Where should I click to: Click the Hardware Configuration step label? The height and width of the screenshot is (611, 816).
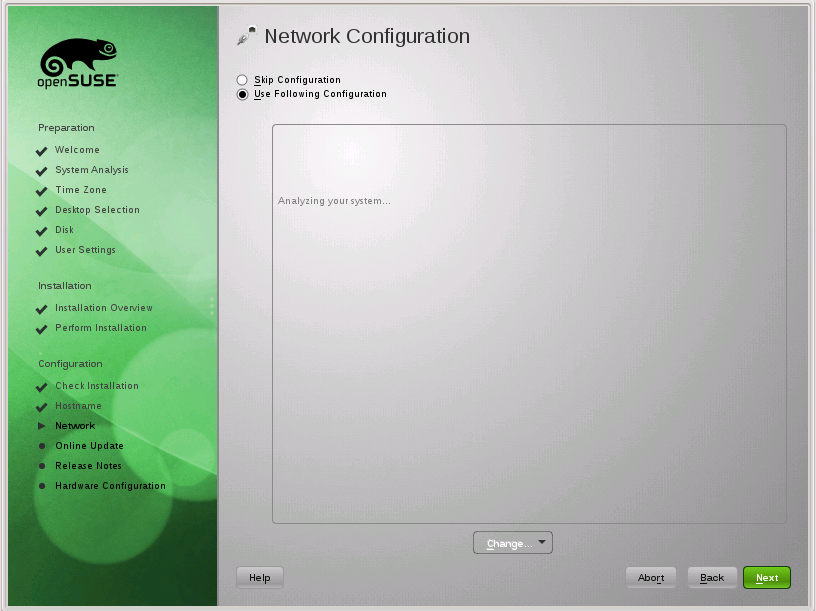pos(110,486)
